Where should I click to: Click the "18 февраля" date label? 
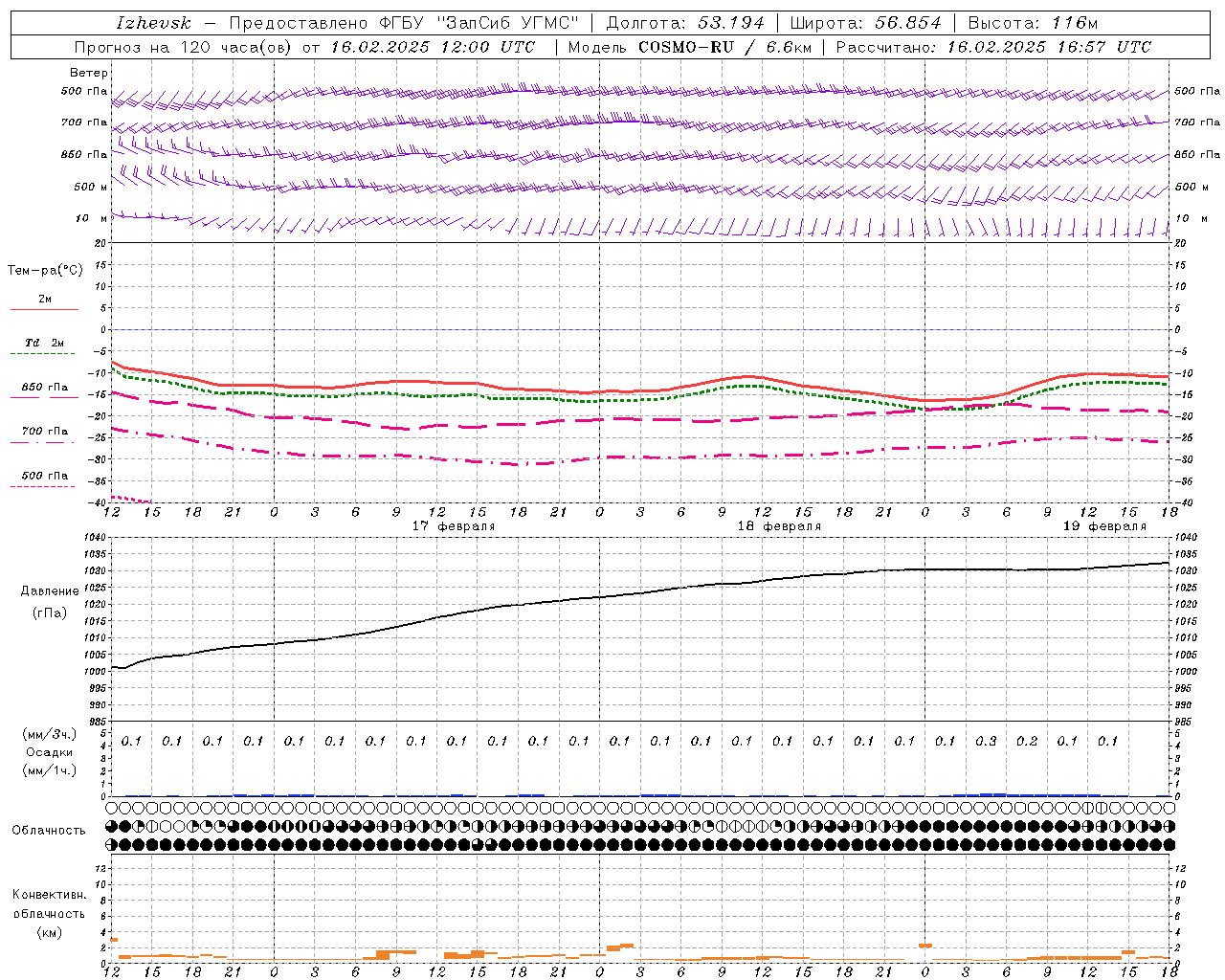[779, 526]
